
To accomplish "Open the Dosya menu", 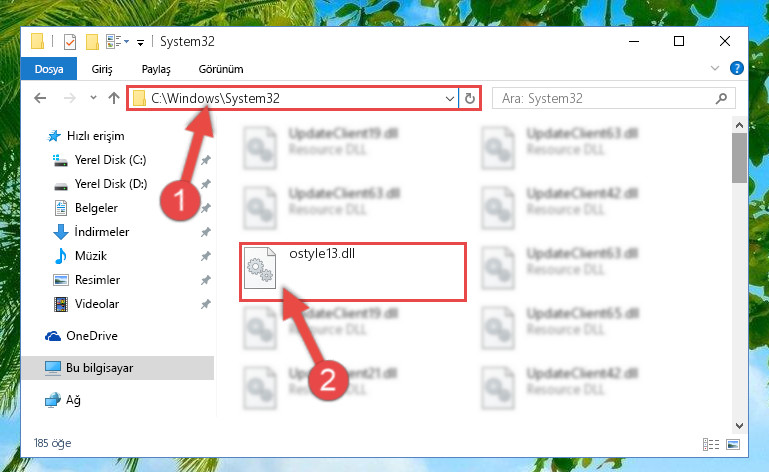I will (x=49, y=69).
